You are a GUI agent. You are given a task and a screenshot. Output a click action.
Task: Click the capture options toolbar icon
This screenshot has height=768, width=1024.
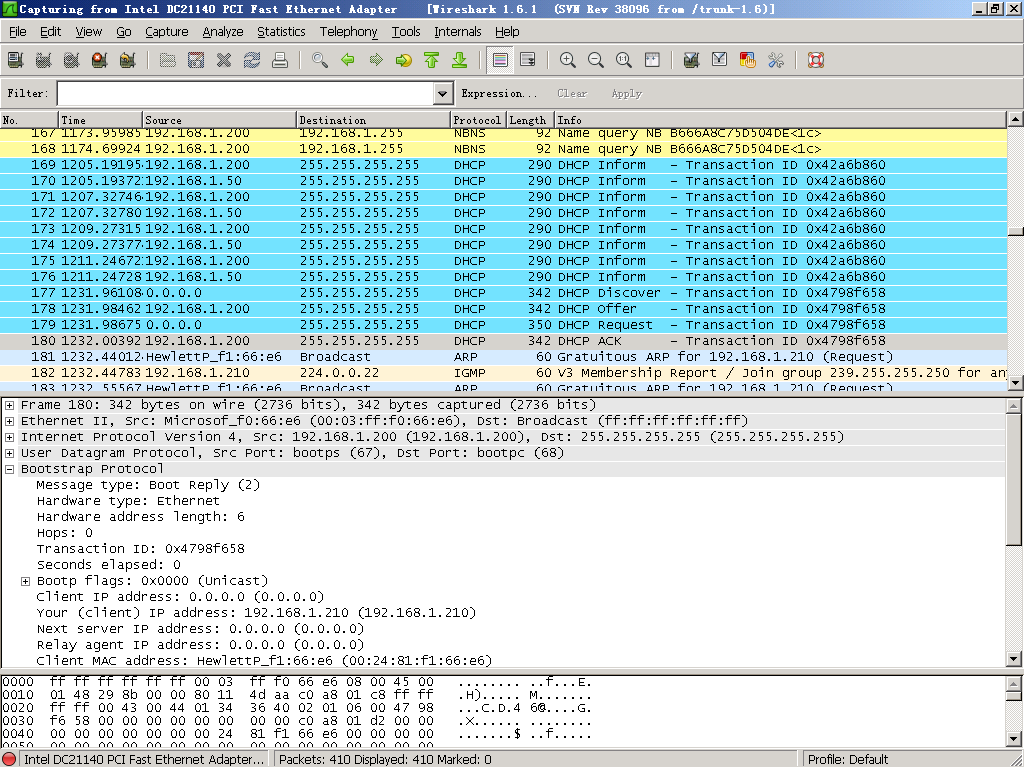click(43, 60)
